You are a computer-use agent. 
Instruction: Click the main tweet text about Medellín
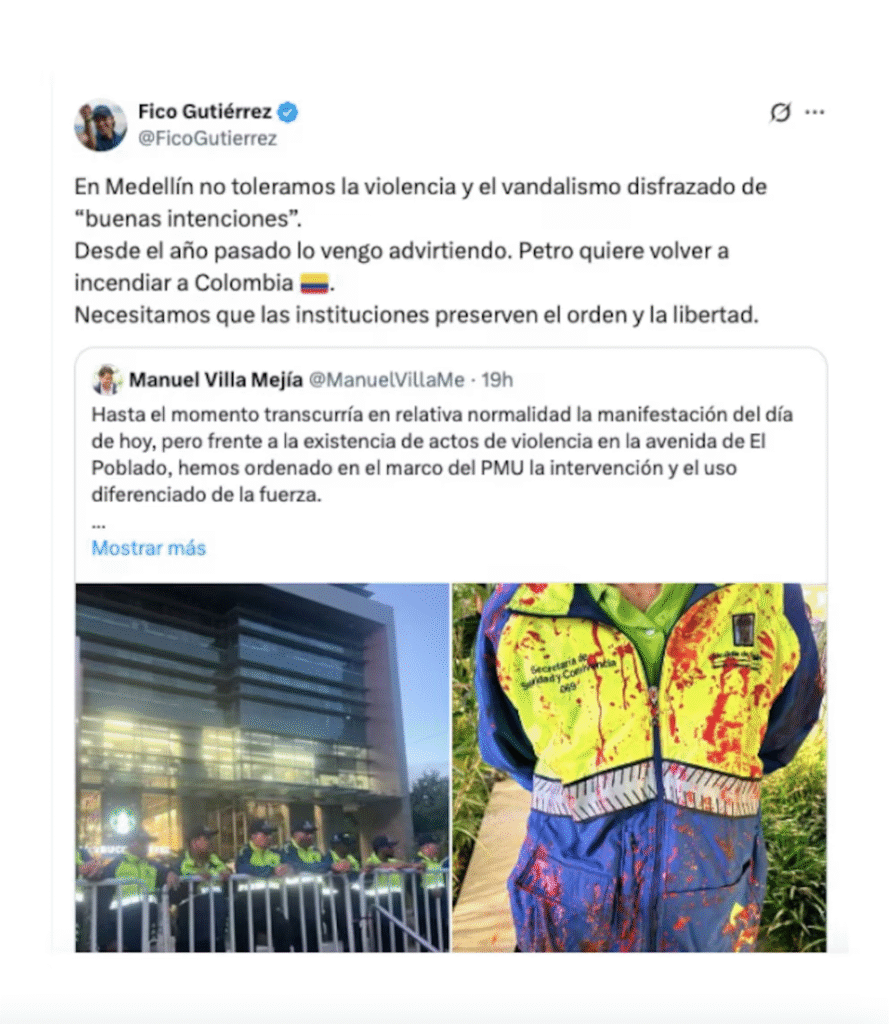point(420,251)
